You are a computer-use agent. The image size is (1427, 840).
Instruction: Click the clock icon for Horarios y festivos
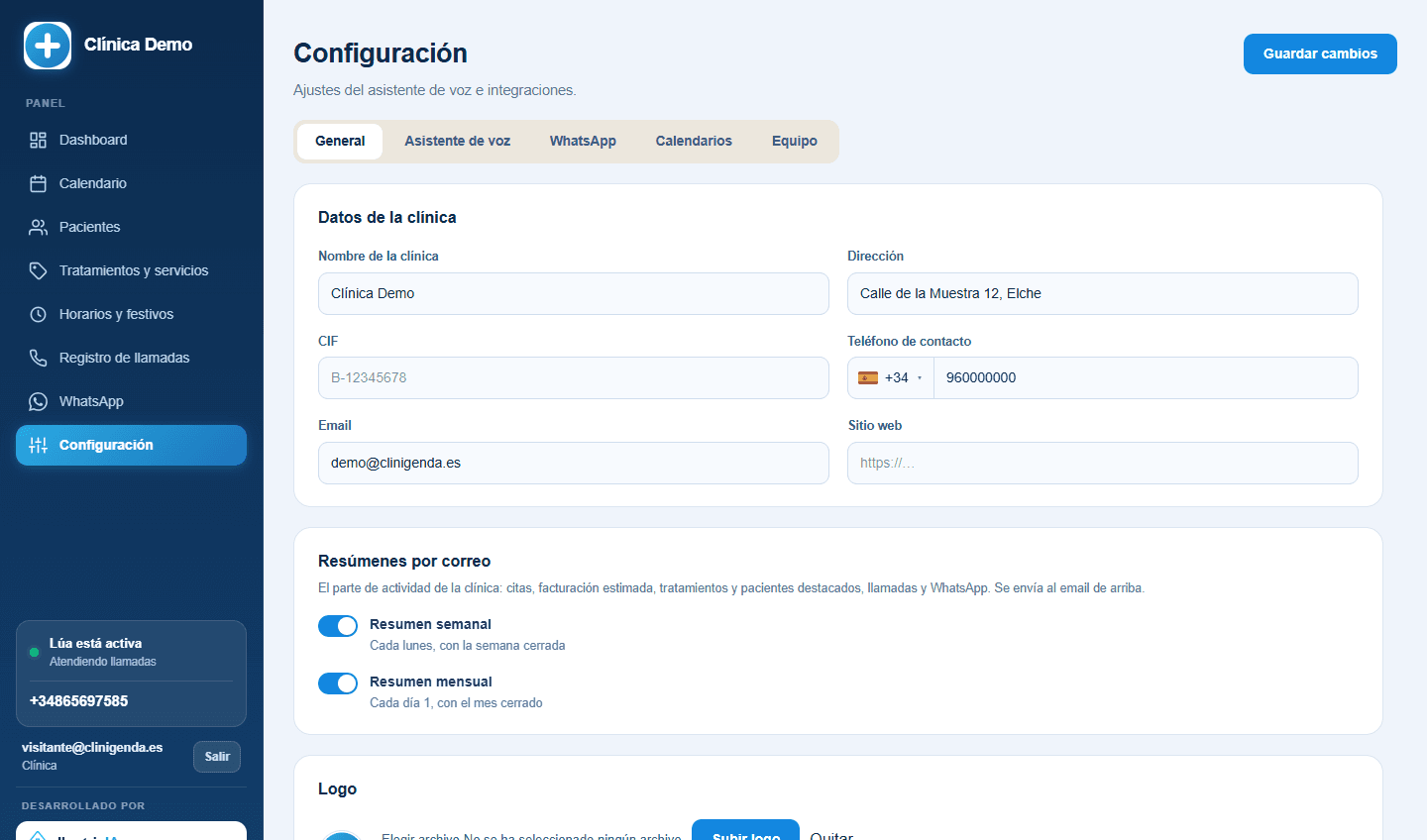(38, 314)
